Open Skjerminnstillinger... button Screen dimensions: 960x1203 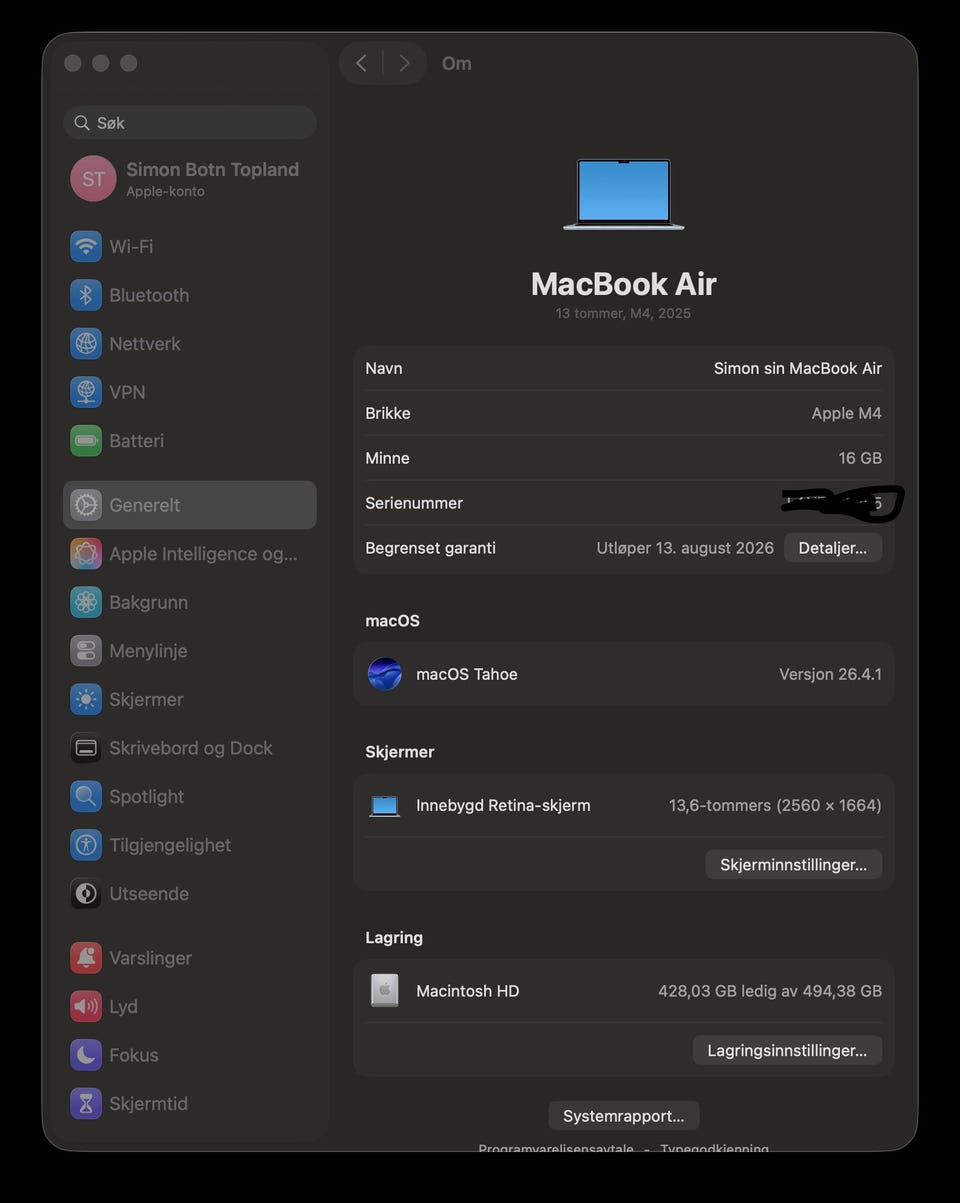point(794,864)
